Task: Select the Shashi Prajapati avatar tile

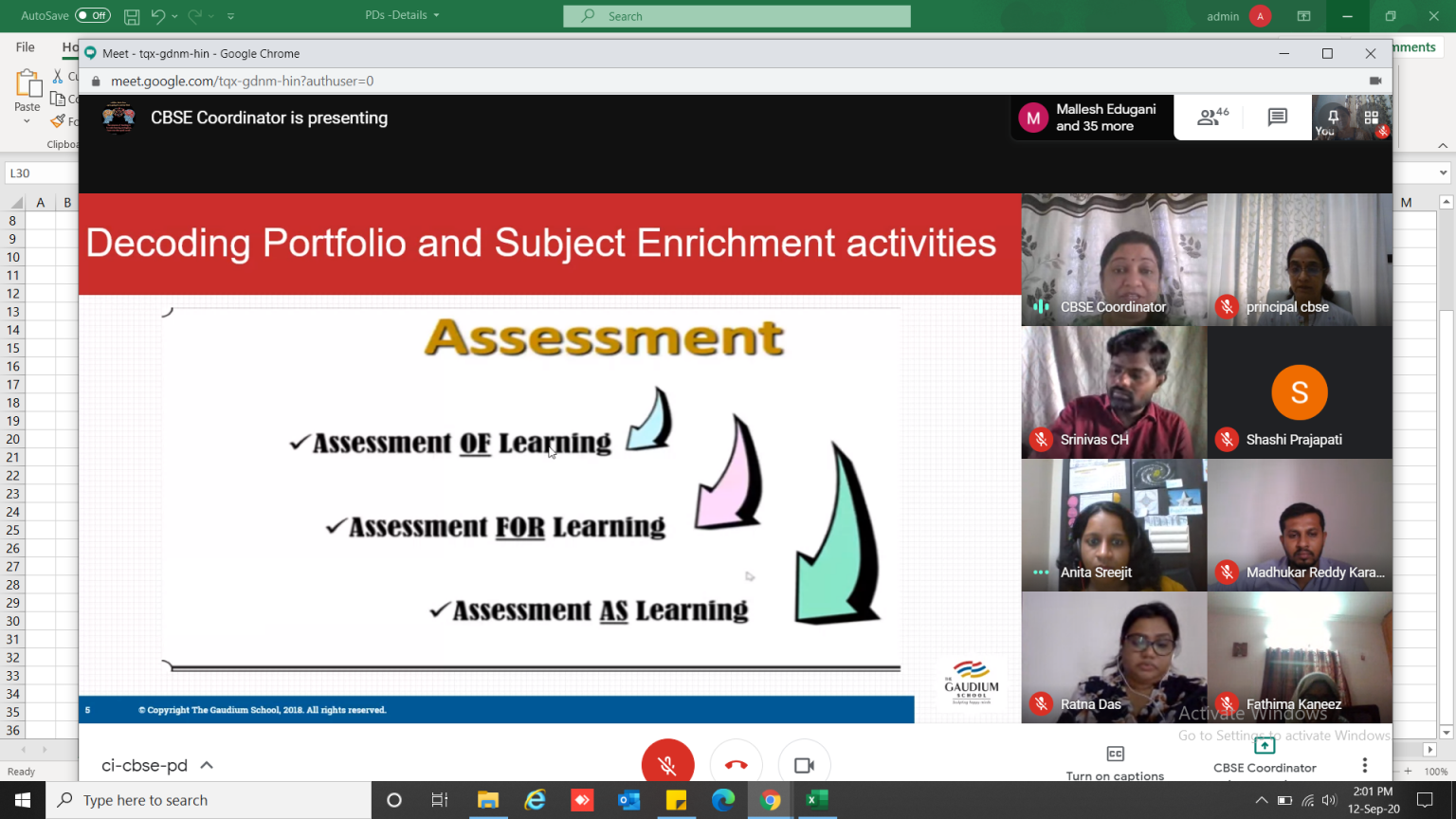Action: pyautogui.click(x=1300, y=392)
